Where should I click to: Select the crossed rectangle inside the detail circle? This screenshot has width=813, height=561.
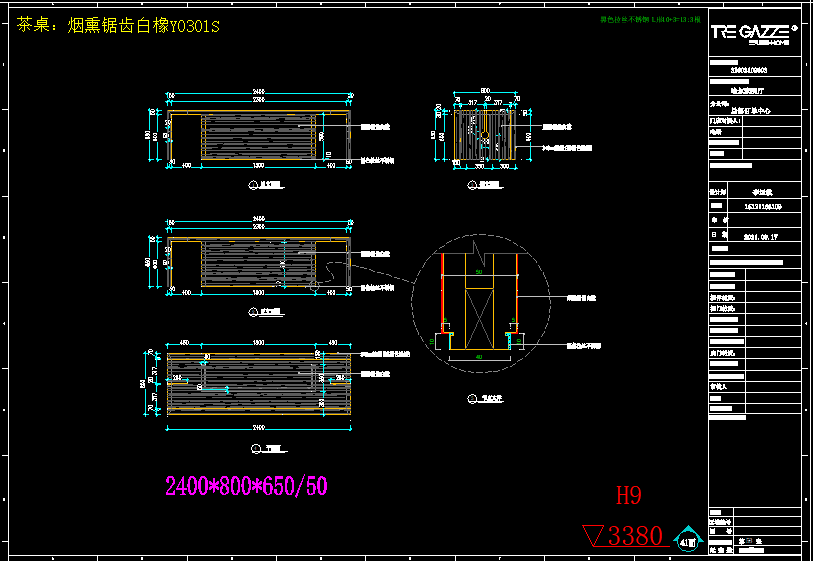click(x=479, y=319)
